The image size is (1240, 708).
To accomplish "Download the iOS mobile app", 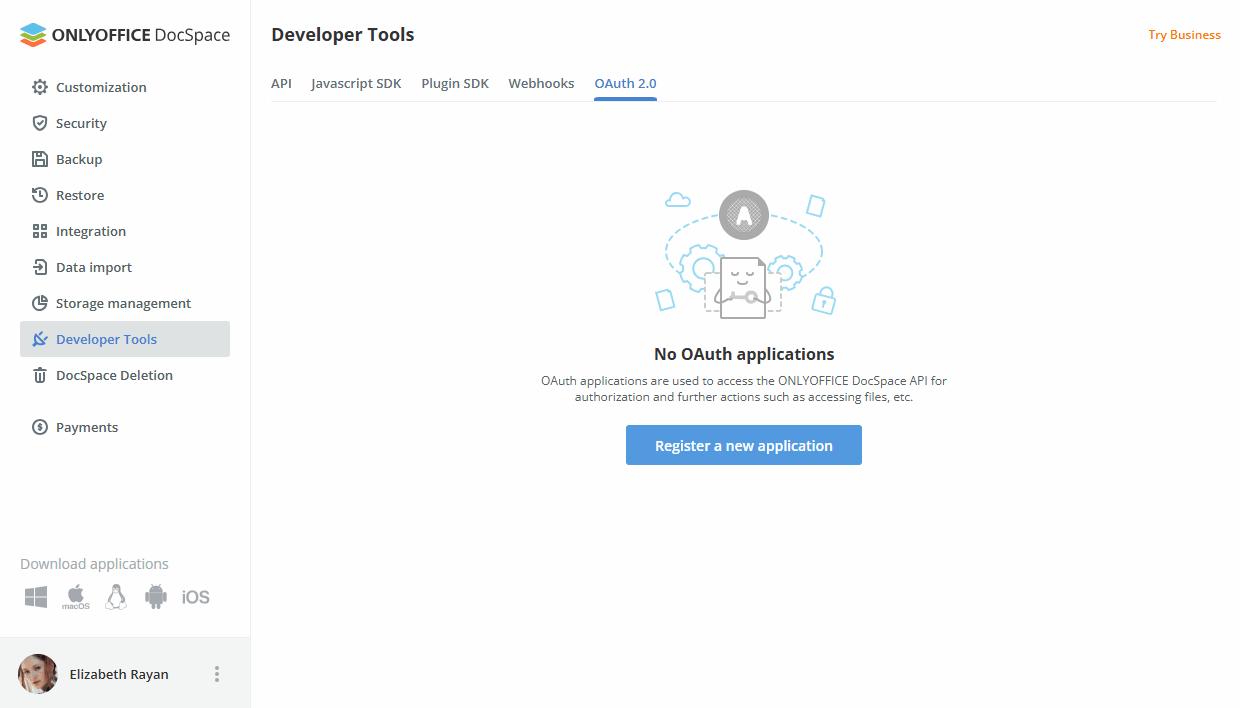I will tap(196, 597).
